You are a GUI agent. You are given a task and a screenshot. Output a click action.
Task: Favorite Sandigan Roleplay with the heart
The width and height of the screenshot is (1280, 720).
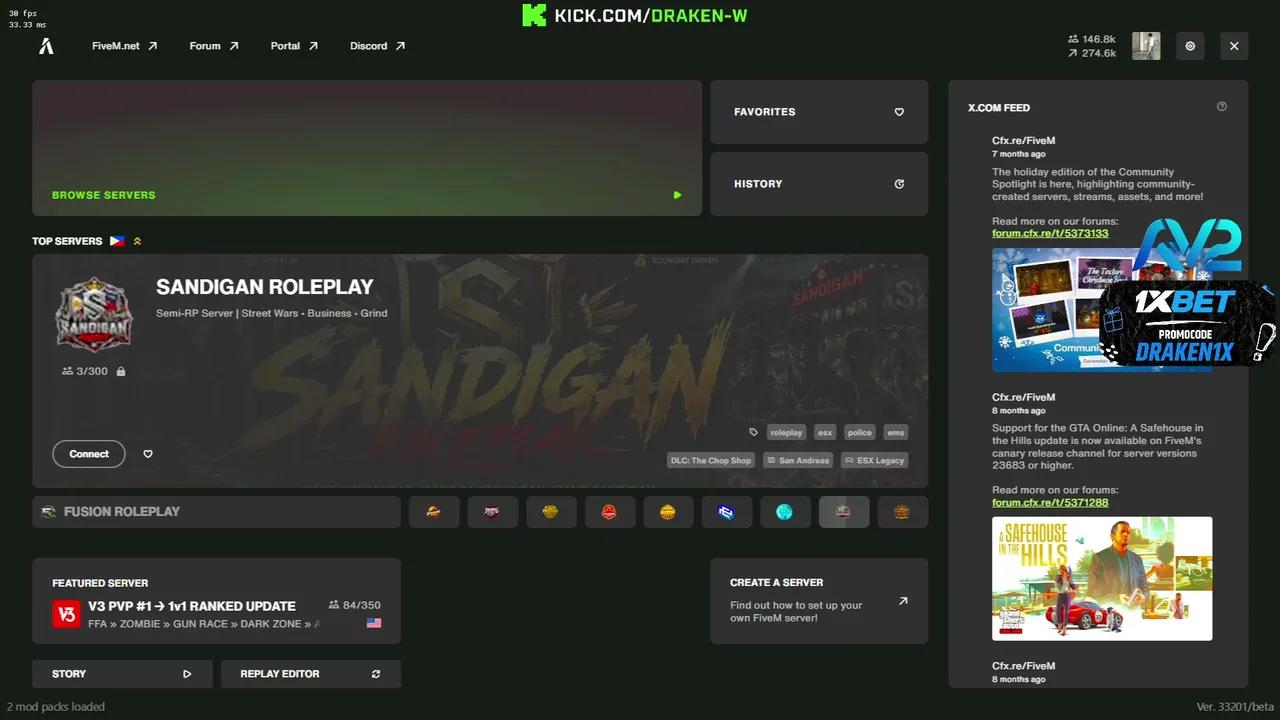148,454
